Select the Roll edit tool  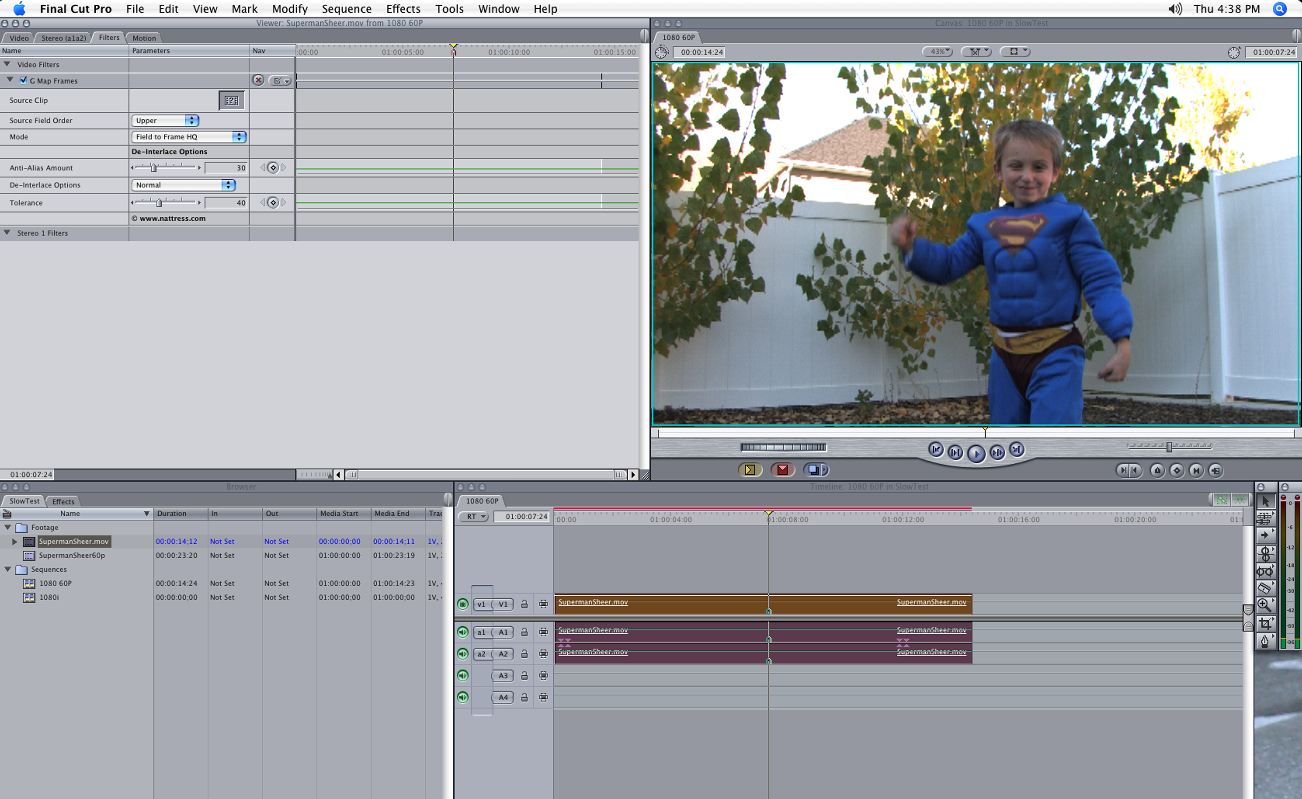(1265, 552)
